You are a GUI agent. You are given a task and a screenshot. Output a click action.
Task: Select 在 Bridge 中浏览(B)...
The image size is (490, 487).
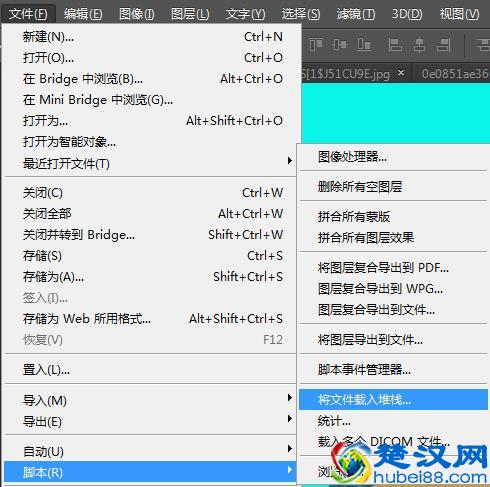click(x=152, y=79)
